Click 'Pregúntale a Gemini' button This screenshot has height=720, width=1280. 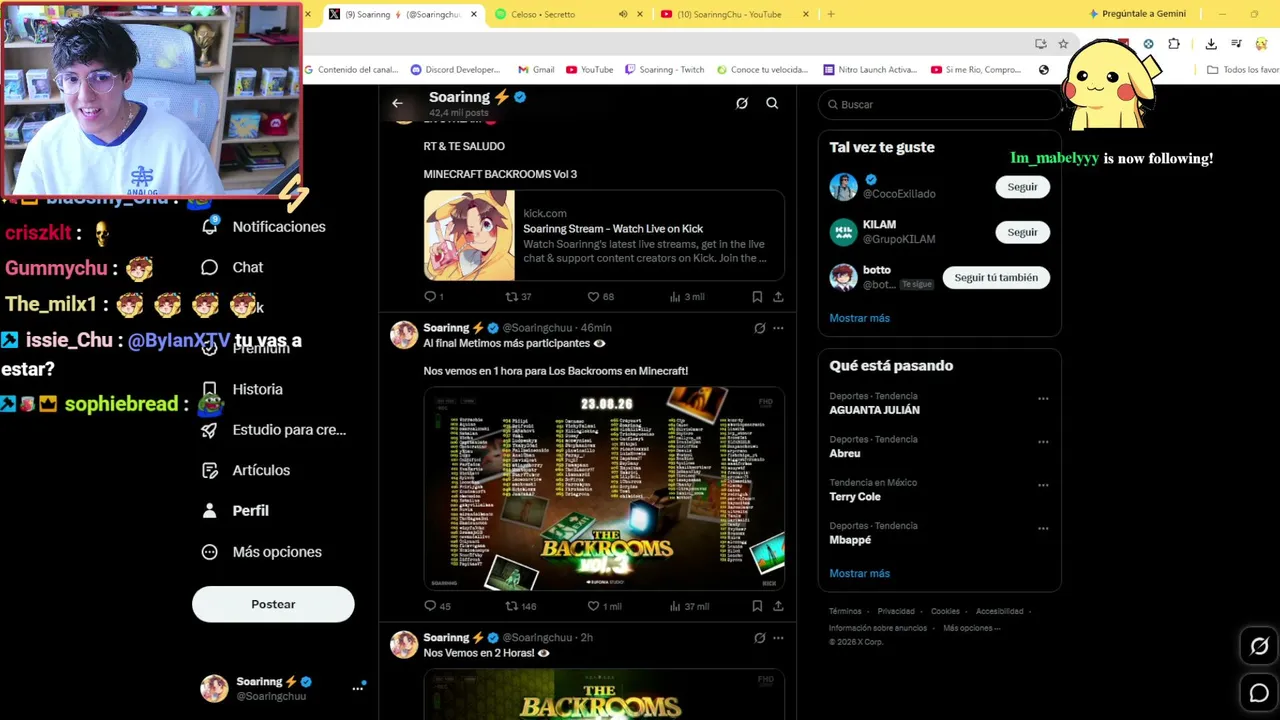pyautogui.click(x=1137, y=14)
